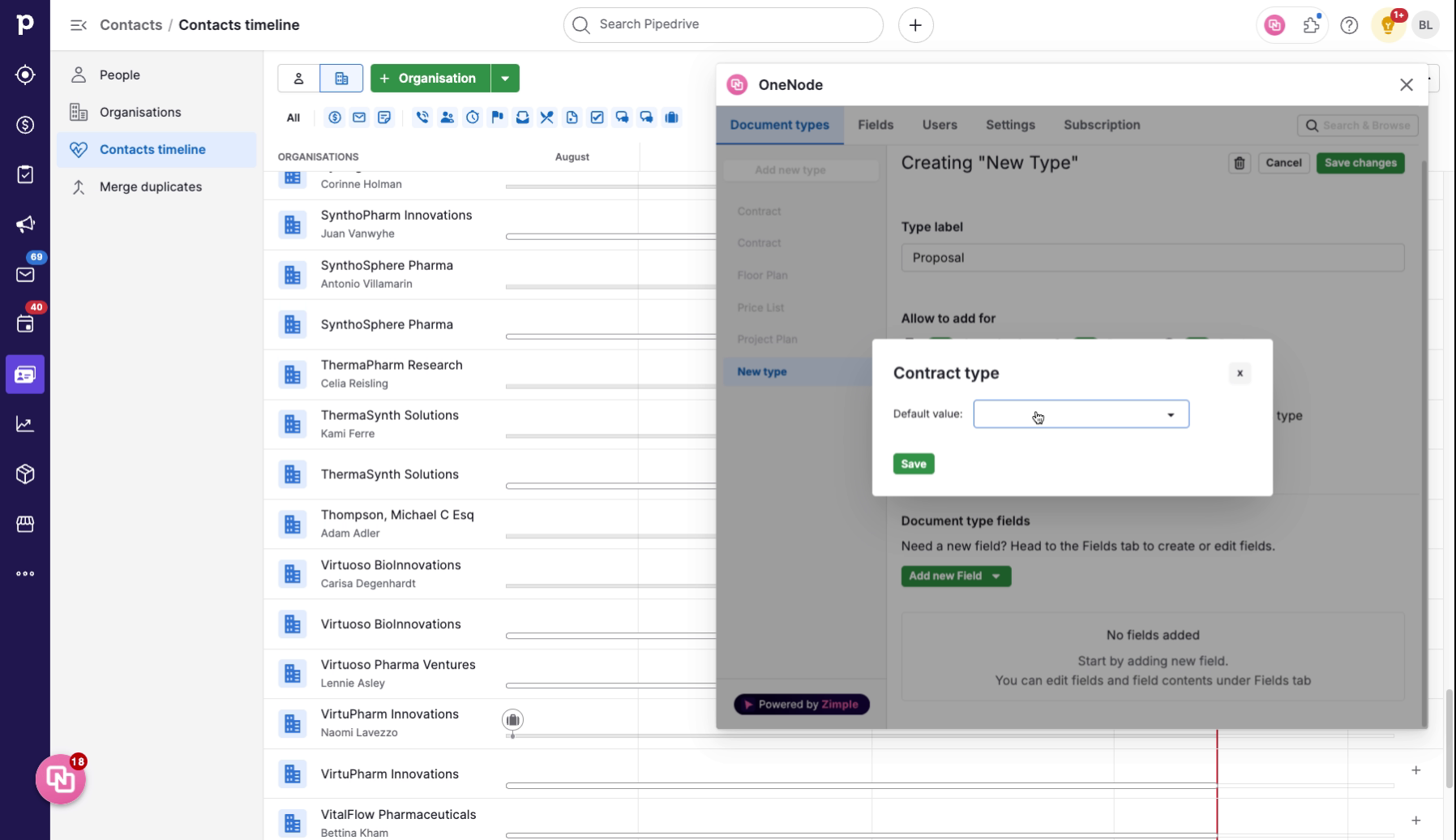Filter the timeline by deals with the dollar icon
The image size is (1456, 840).
pos(335,118)
